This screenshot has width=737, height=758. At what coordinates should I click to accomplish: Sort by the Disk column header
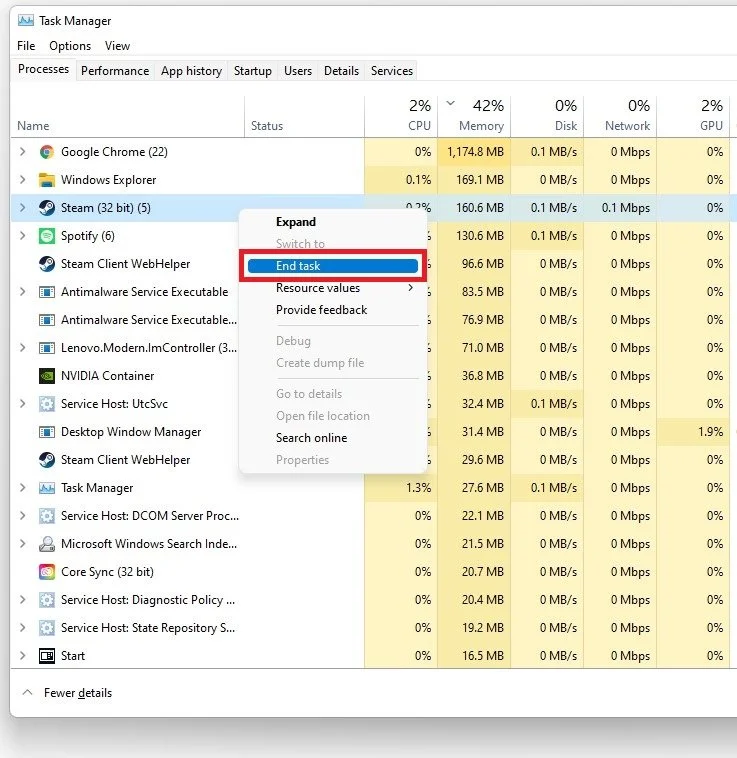tap(547, 117)
